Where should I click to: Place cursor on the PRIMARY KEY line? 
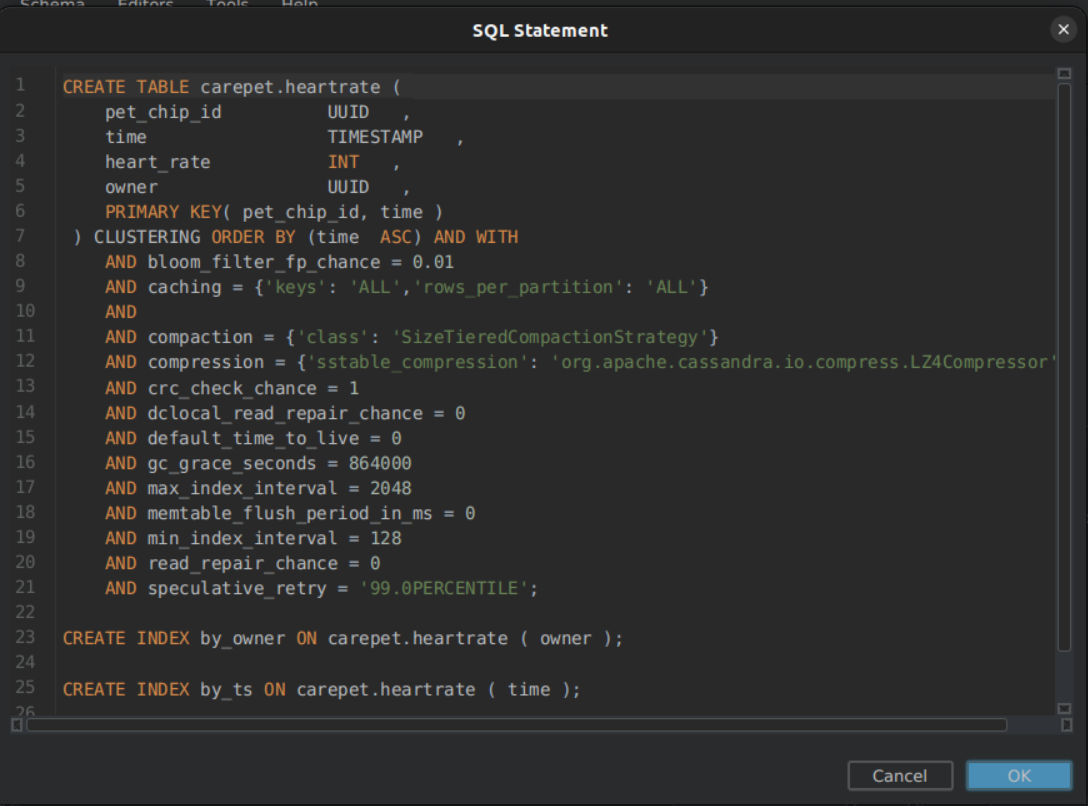273,212
